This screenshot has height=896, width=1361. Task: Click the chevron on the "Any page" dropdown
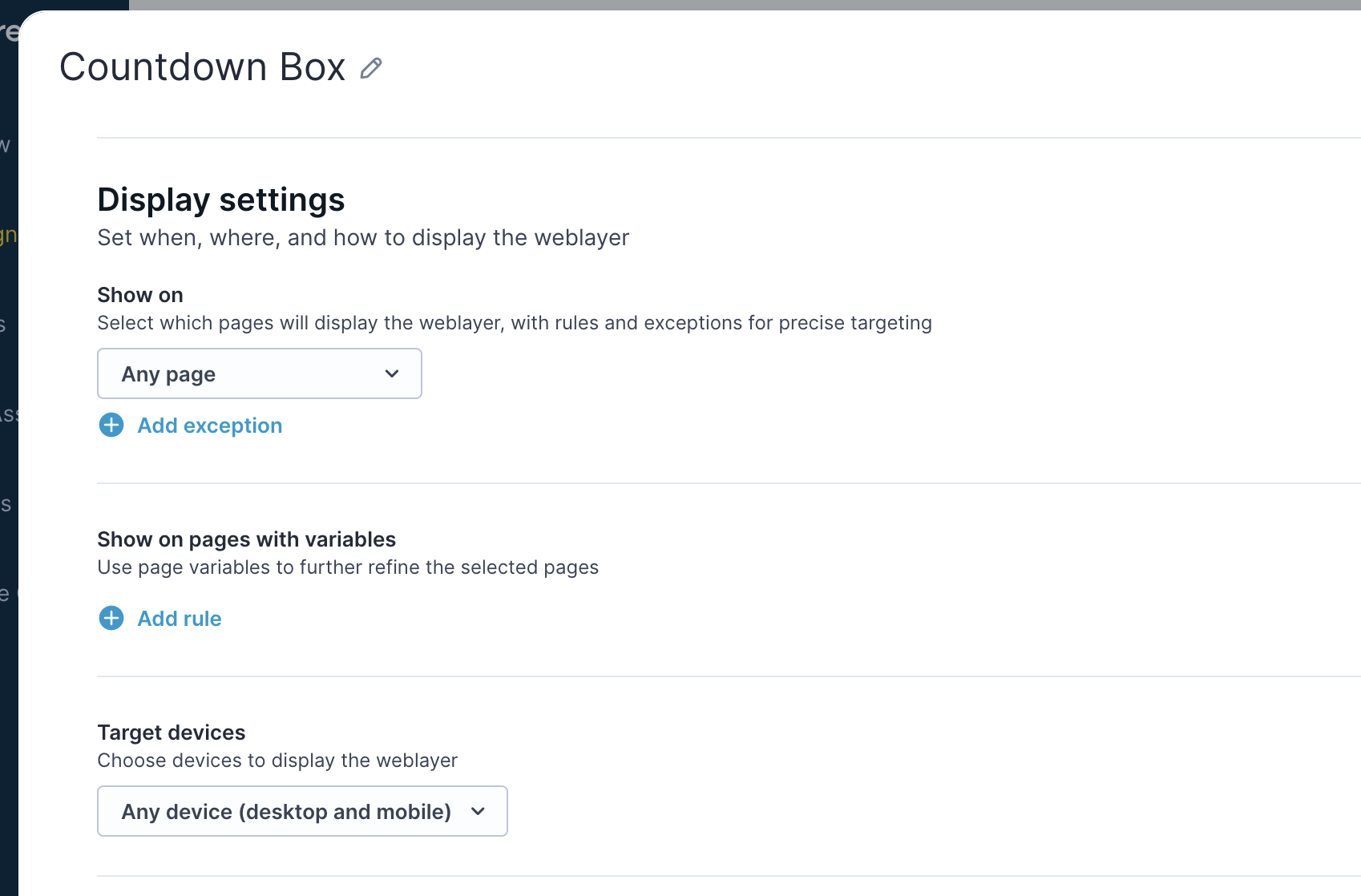click(391, 373)
